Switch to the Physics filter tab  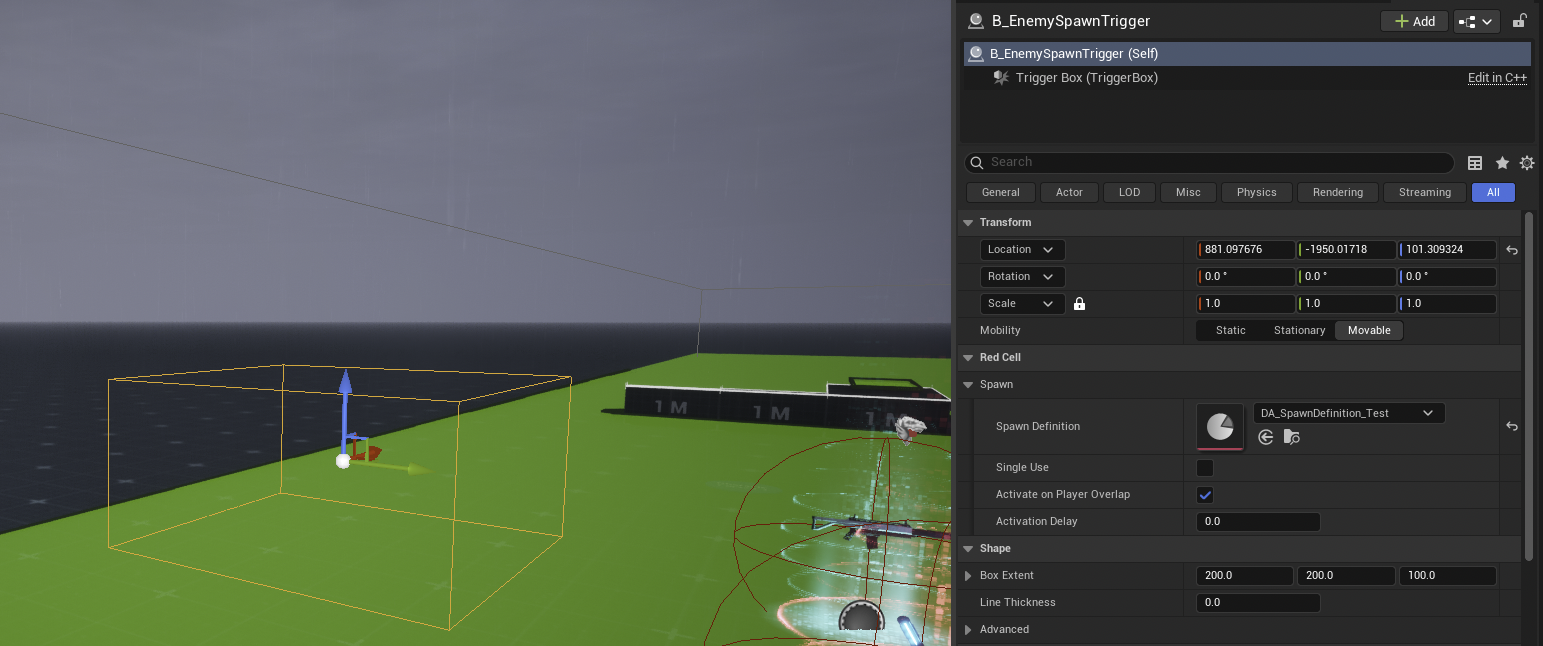(x=1256, y=192)
